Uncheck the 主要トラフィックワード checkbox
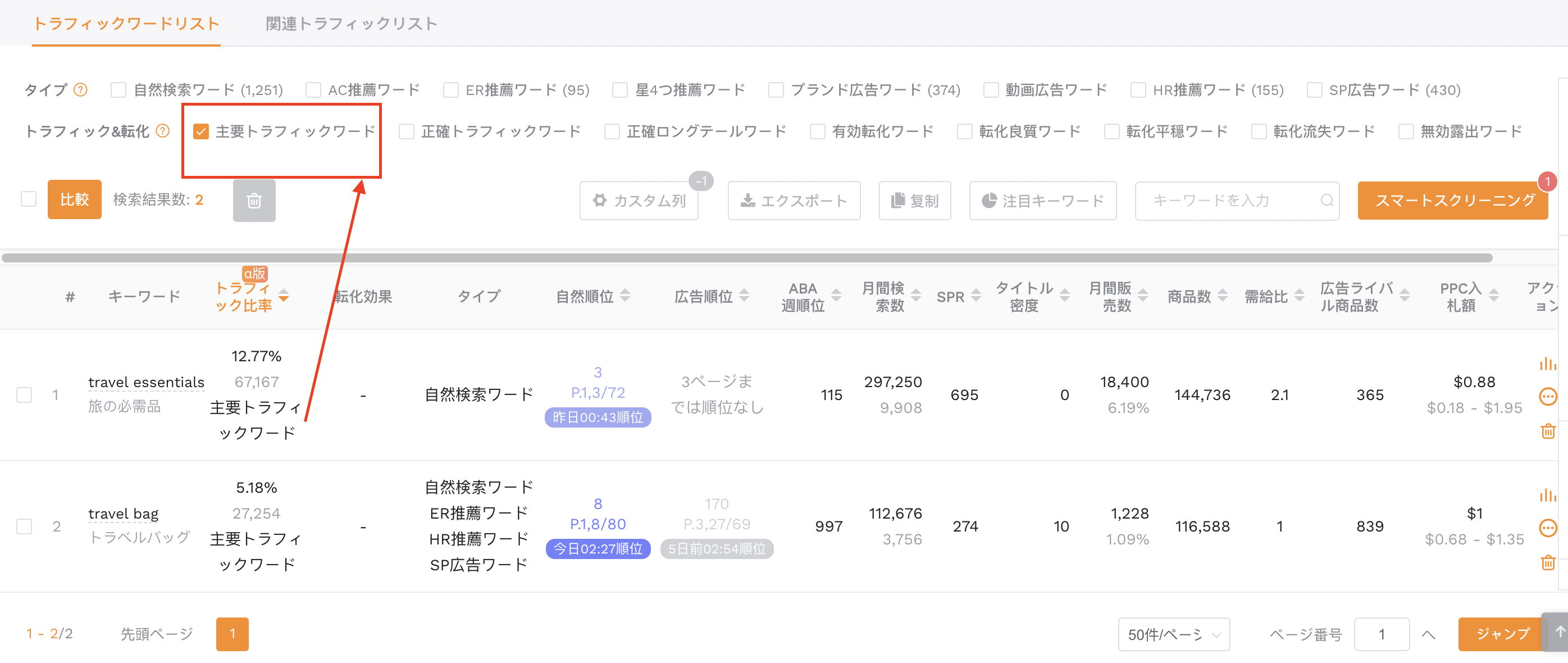 point(201,131)
